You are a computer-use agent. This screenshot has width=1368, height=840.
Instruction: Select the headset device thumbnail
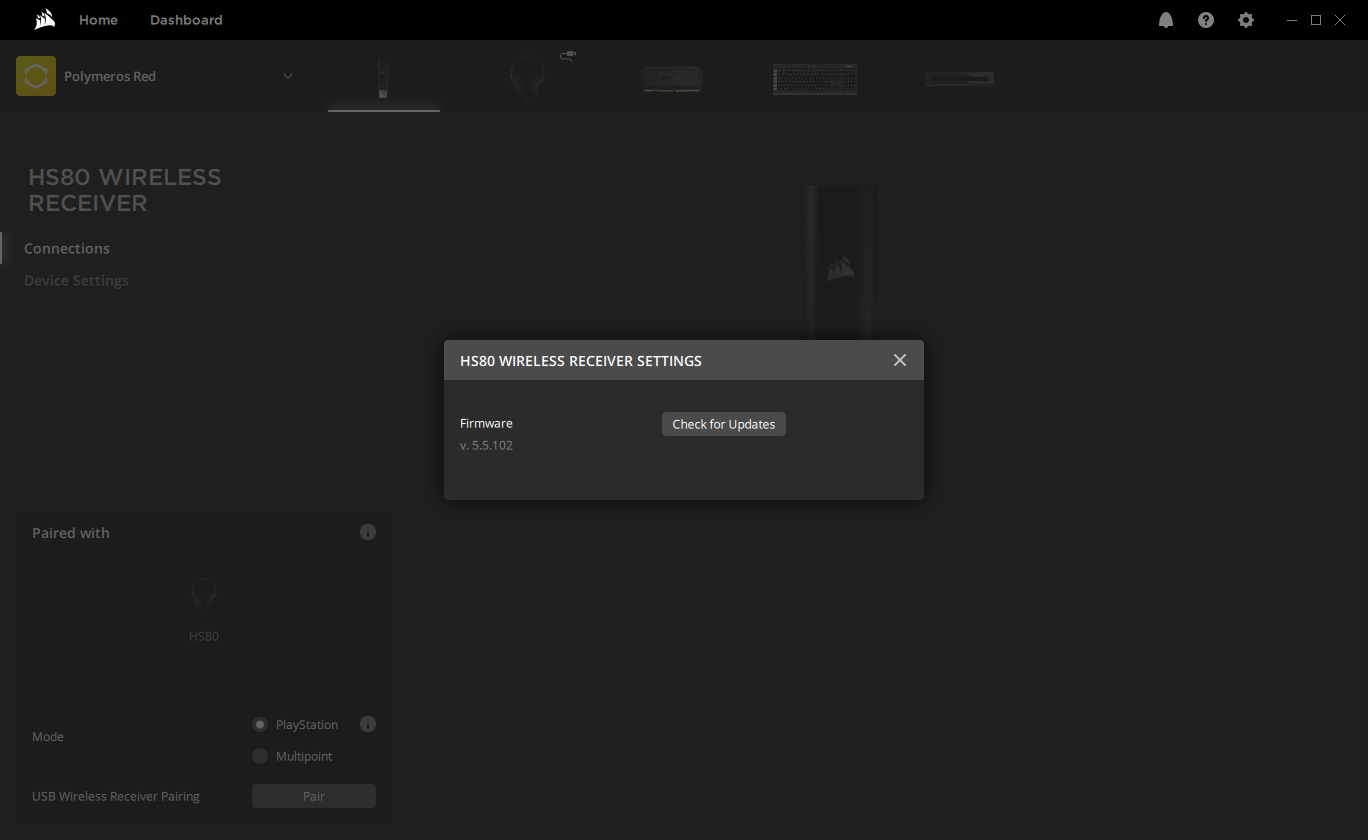(527, 78)
